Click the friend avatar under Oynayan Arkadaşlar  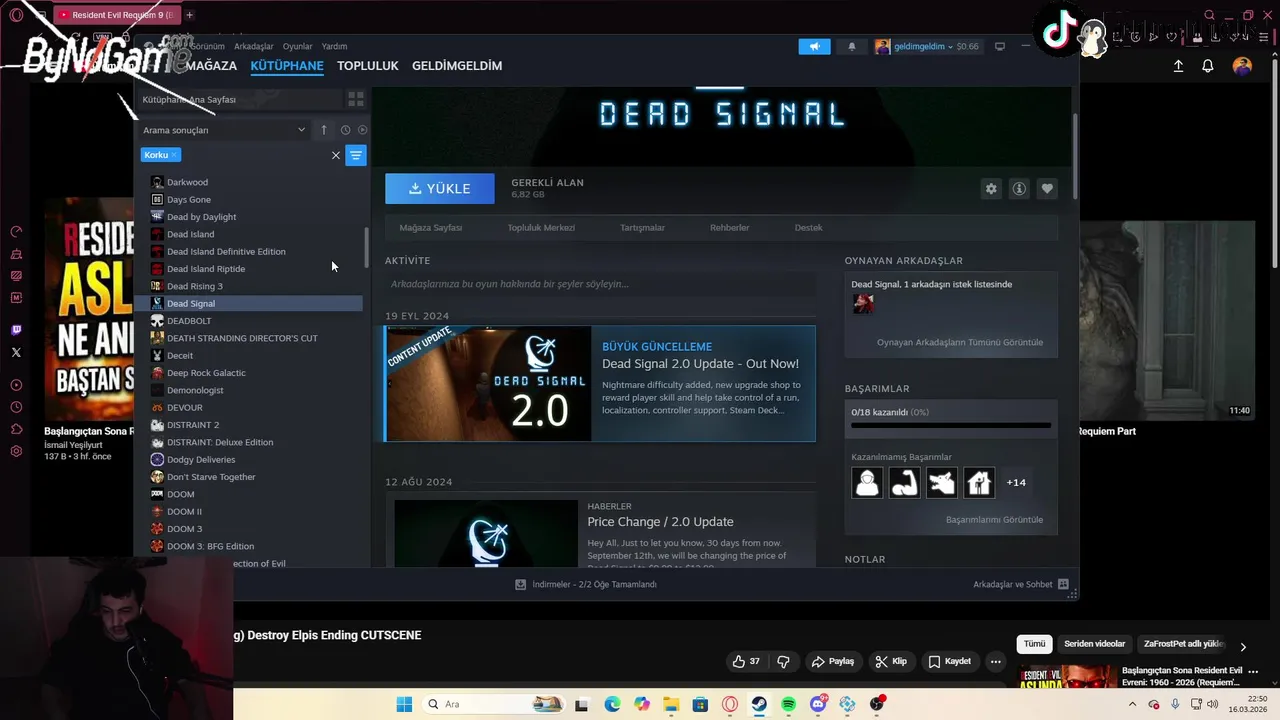pos(863,303)
